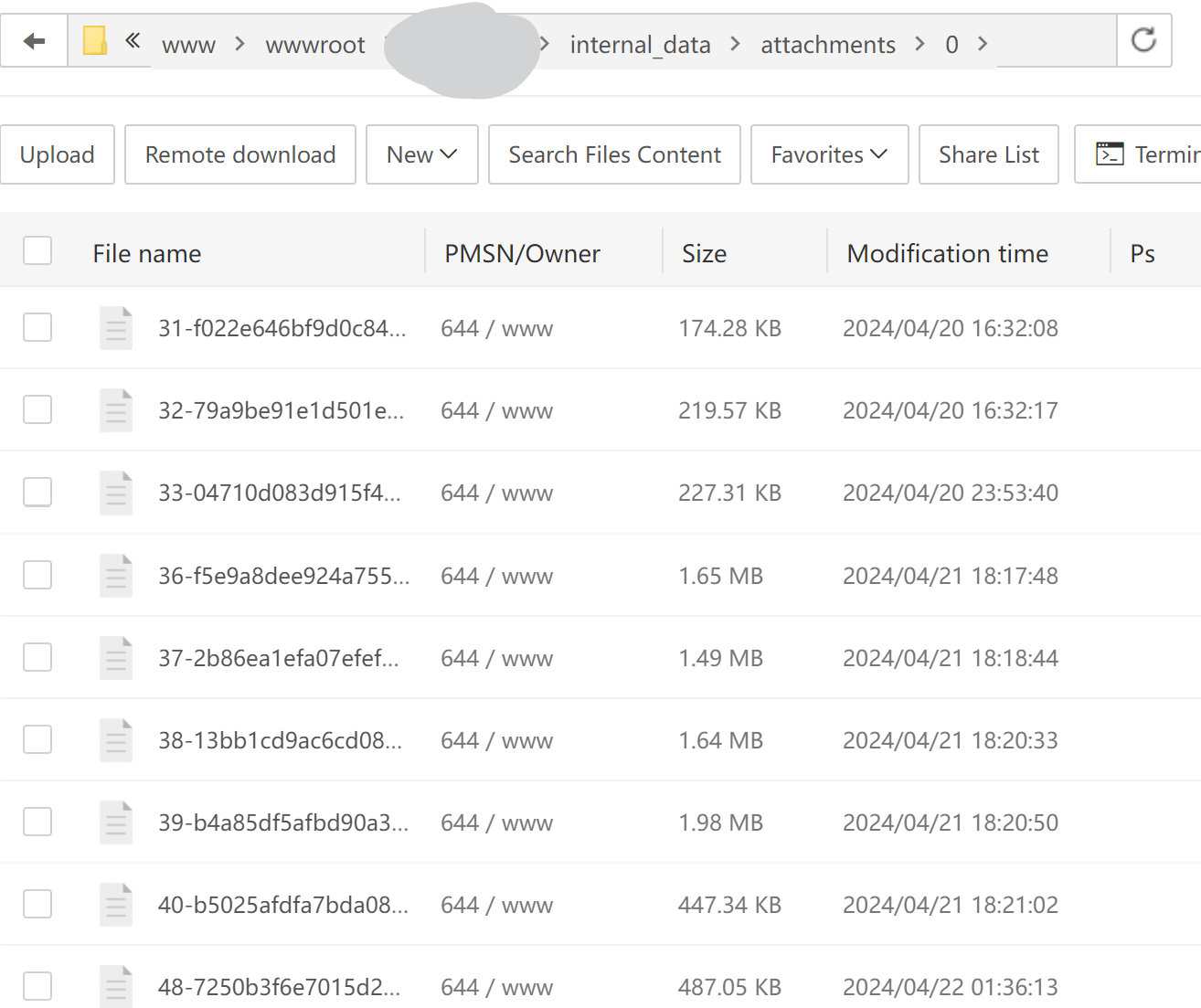Click the Terminal icon in the toolbar
Viewport: 1201px width, 1008px height.
click(x=1110, y=154)
